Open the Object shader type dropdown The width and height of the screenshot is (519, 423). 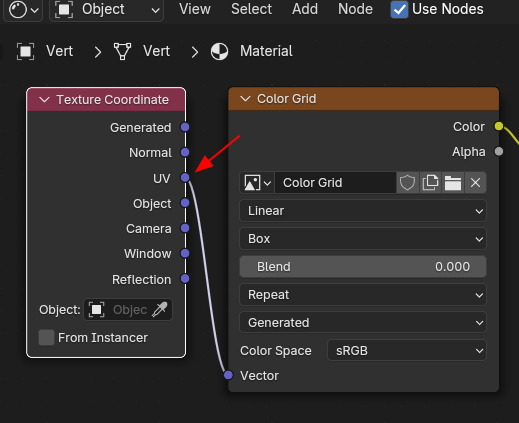107,10
